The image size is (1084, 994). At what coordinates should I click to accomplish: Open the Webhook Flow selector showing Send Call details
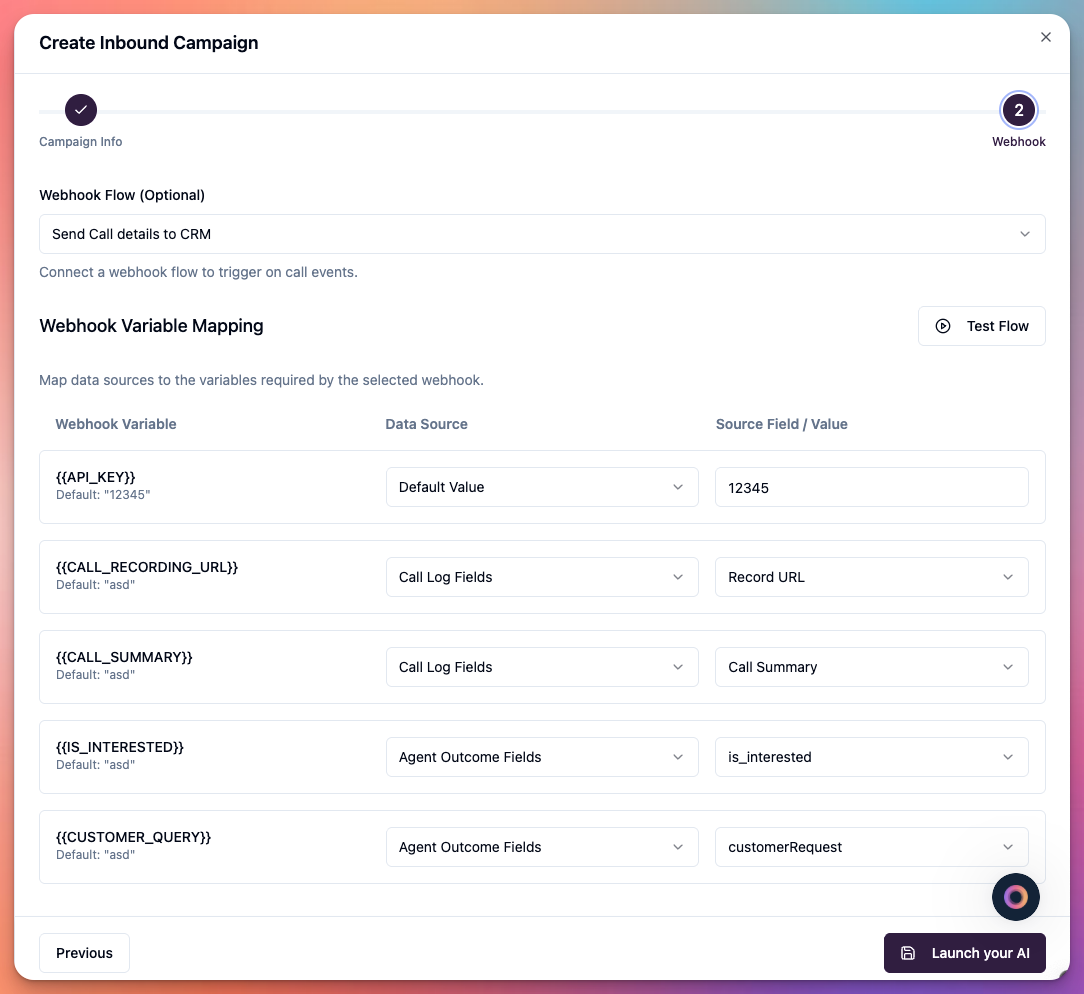[x=542, y=234]
